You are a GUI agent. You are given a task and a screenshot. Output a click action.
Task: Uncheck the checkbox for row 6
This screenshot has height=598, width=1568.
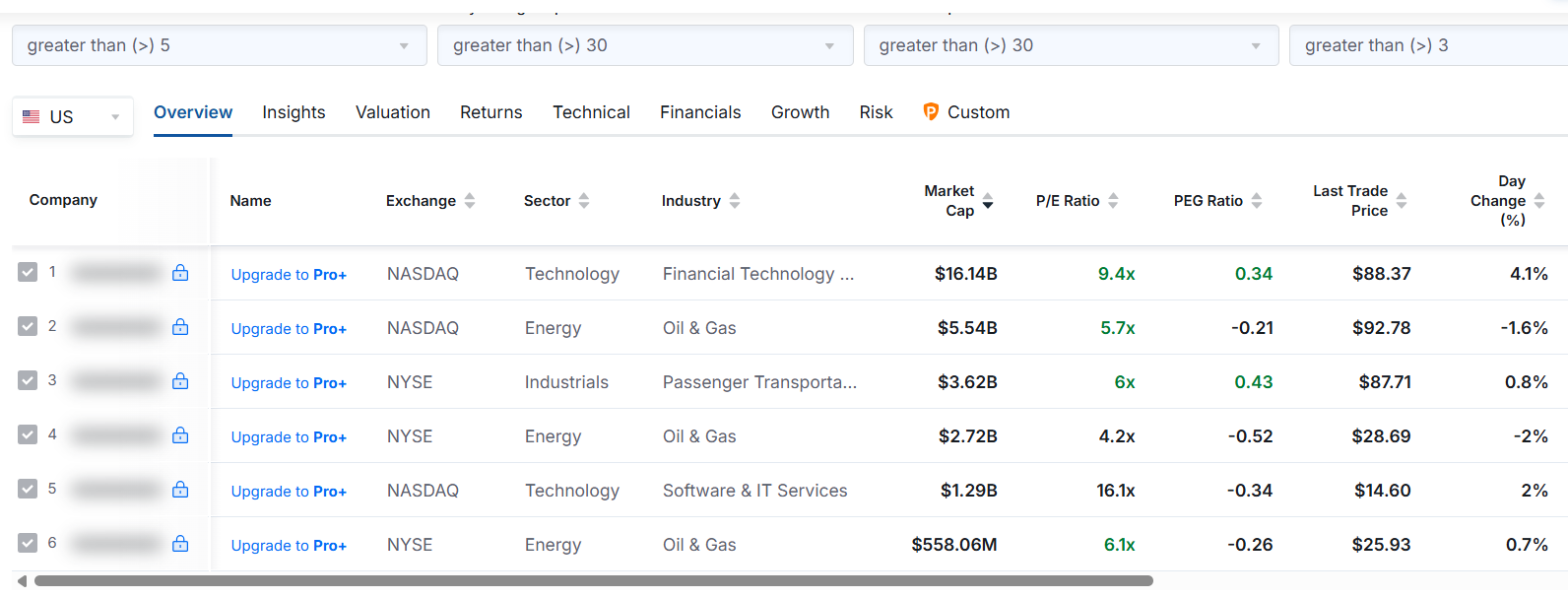pyautogui.click(x=28, y=543)
